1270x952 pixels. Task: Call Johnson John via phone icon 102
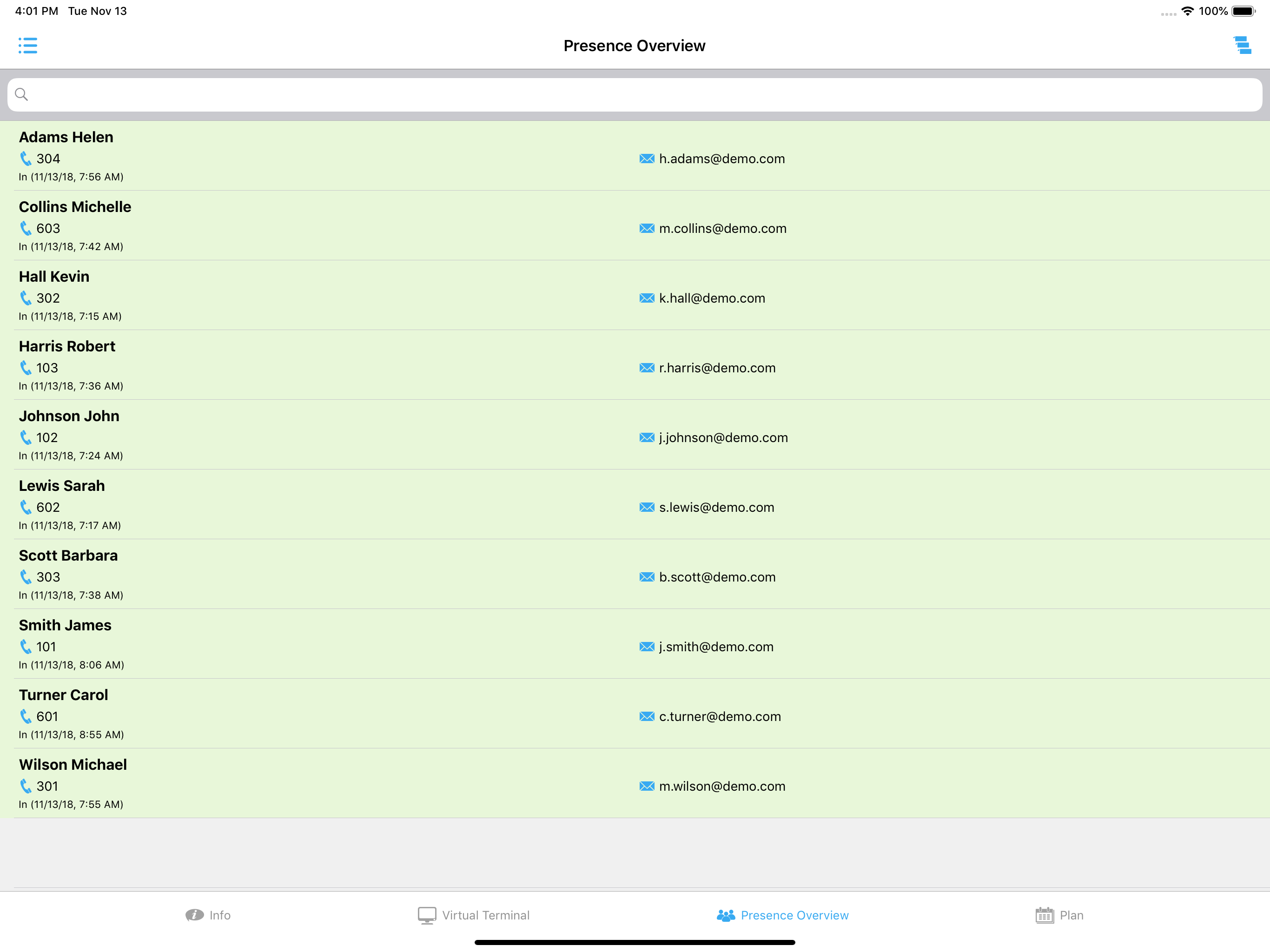pyautogui.click(x=26, y=437)
